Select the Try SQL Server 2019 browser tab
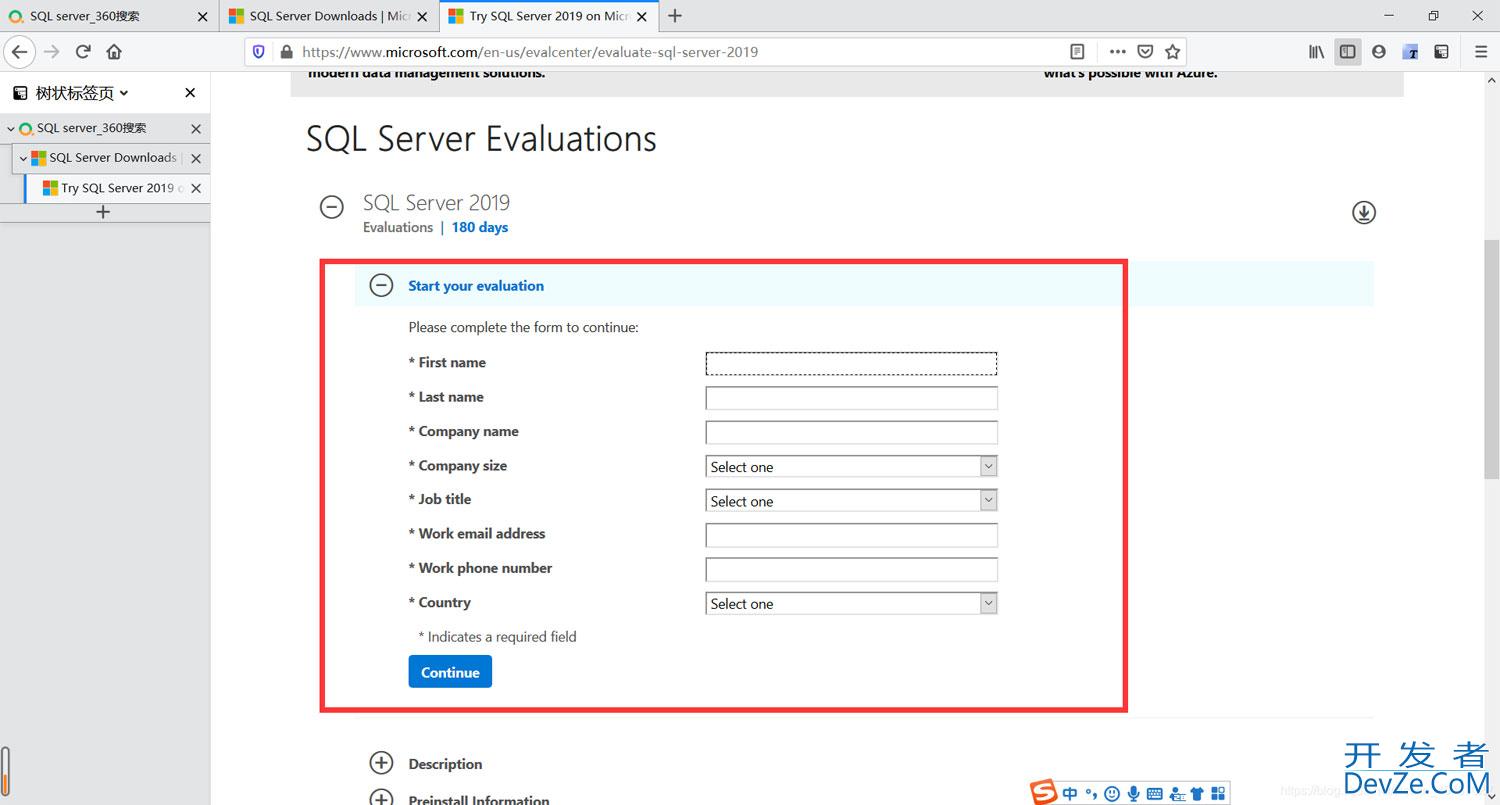 pos(549,16)
